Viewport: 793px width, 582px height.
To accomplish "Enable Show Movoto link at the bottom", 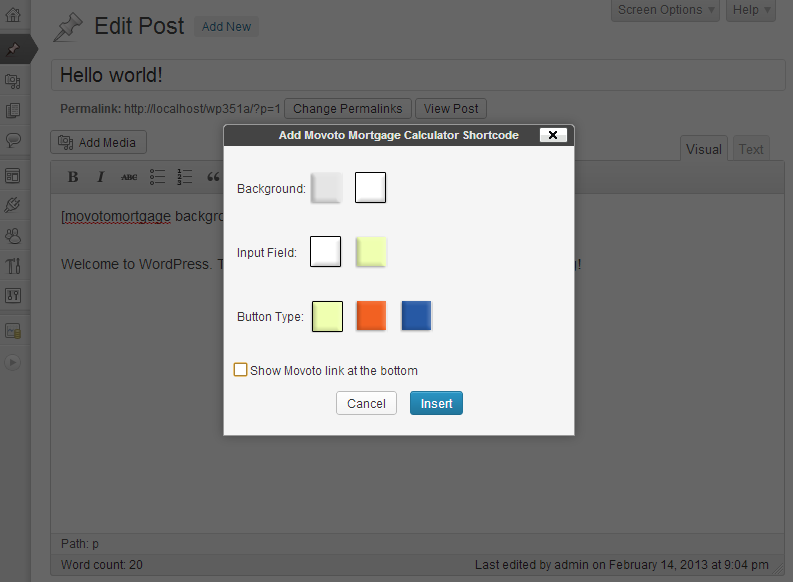I will tap(241, 370).
